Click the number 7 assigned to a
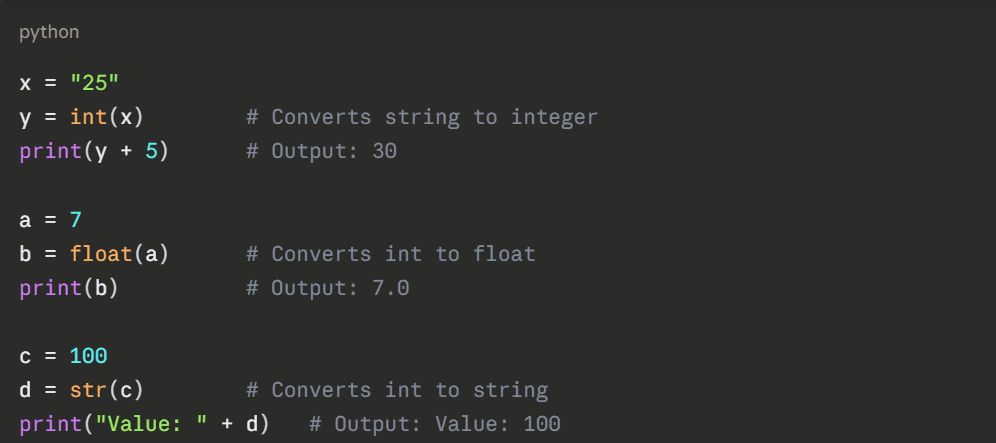This screenshot has height=443, width=996. pyautogui.click(x=75, y=219)
